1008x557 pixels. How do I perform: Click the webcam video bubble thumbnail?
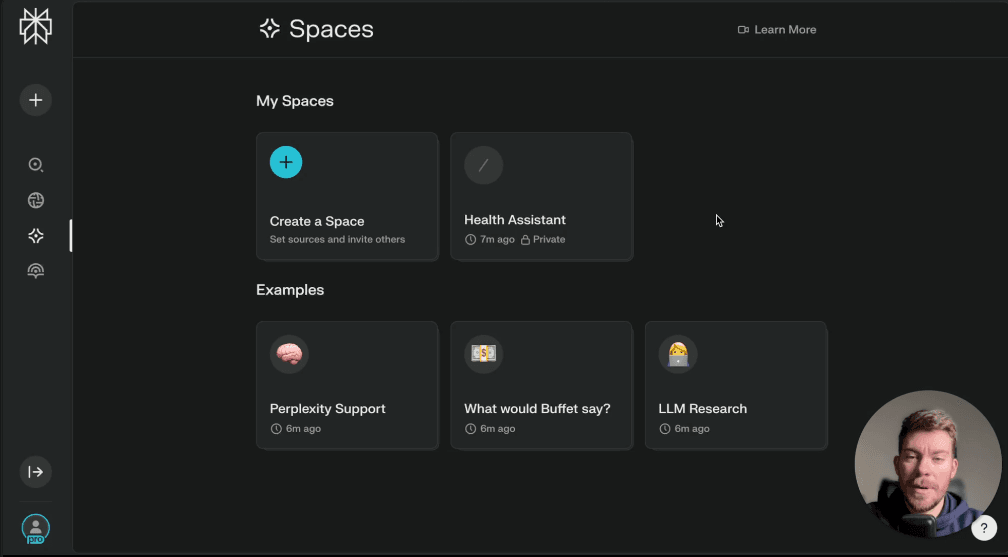(928, 464)
